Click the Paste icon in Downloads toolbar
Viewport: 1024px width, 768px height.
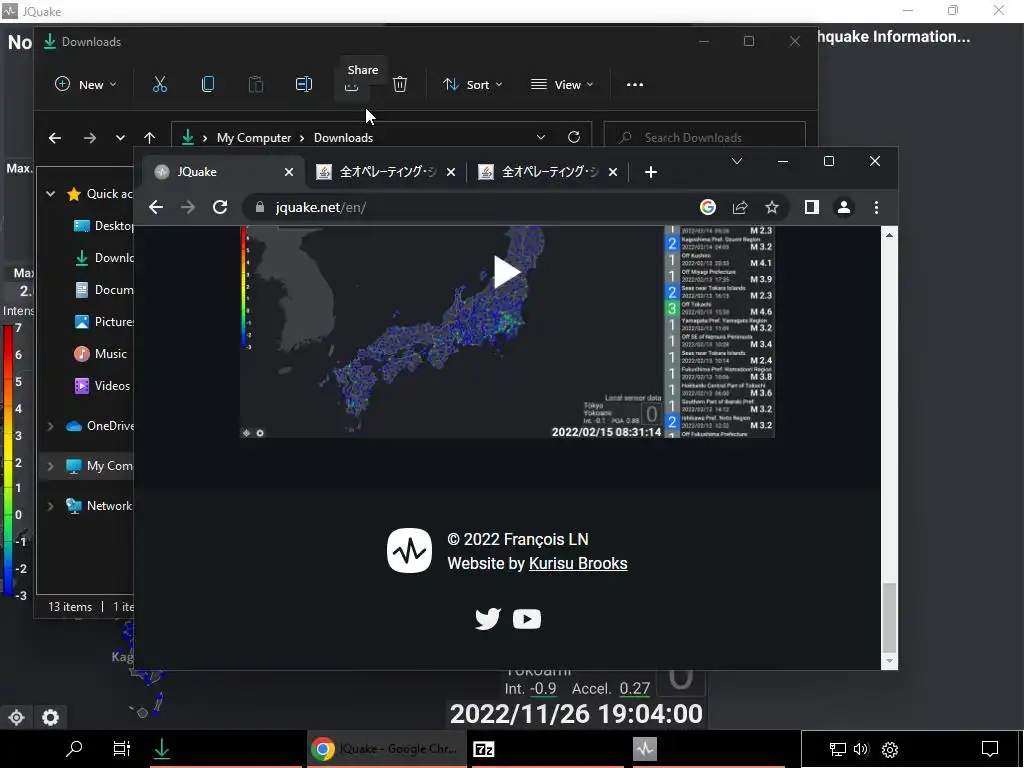(256, 84)
